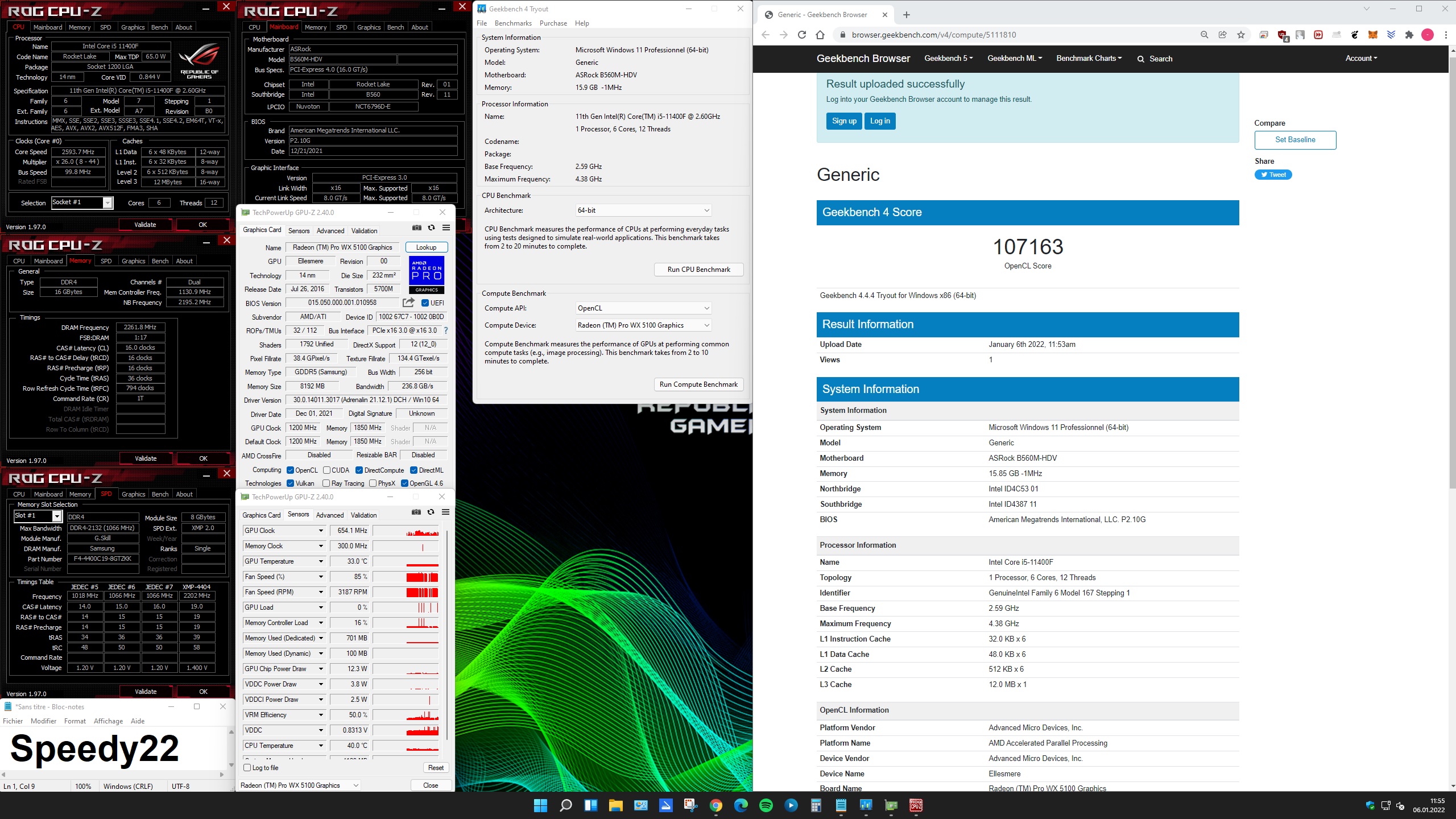
Task: Click bus interface question mark help icon
Action: pos(446,330)
